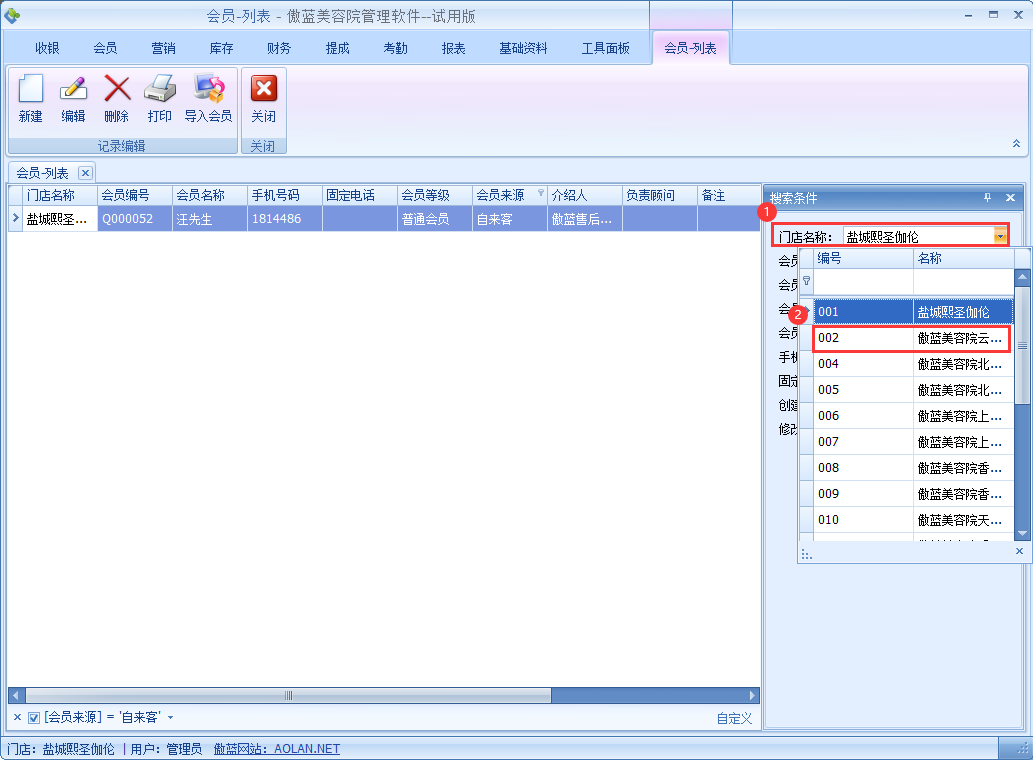Uncheck the 会员来源 = '自来客' filter checkbox
The height and width of the screenshot is (760, 1033).
[x=34, y=718]
